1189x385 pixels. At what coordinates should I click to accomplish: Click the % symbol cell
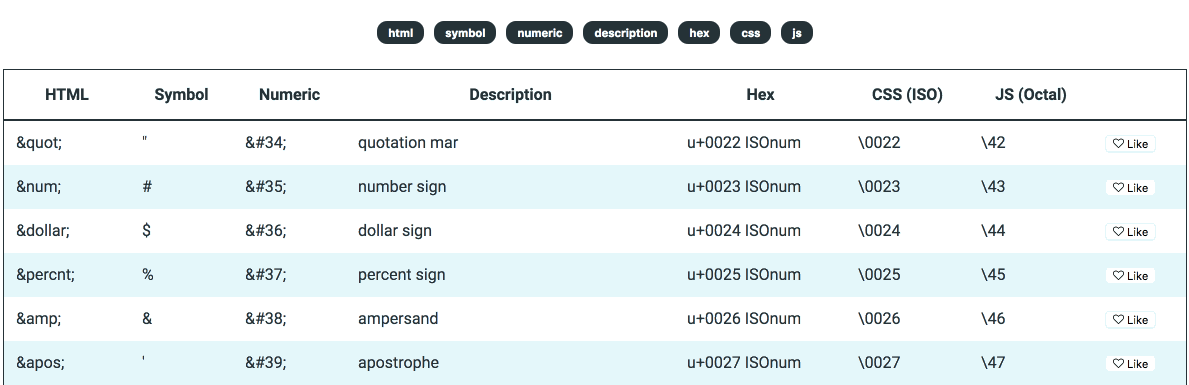(x=148, y=274)
